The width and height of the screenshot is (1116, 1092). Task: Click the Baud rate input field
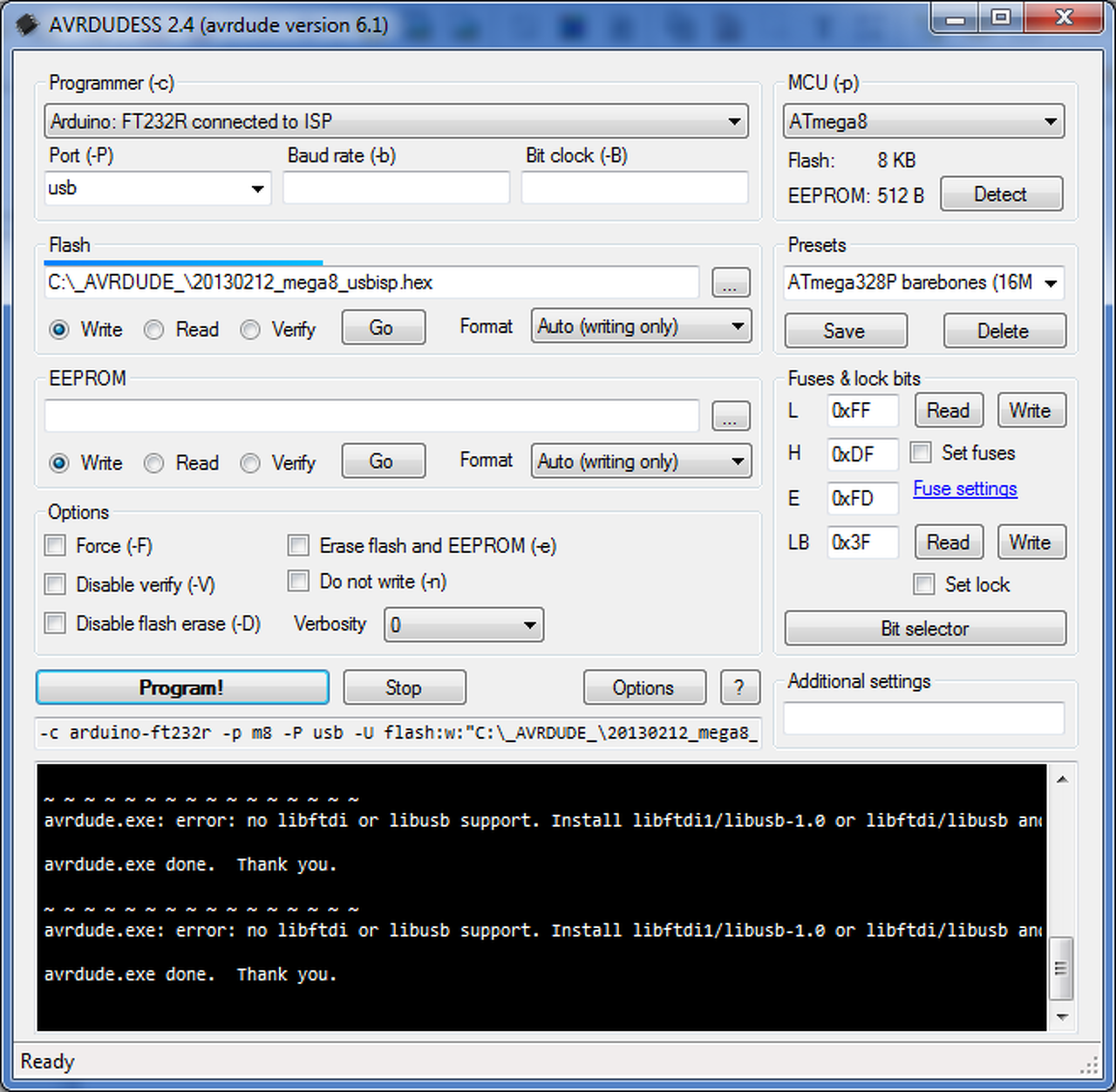tap(396, 188)
